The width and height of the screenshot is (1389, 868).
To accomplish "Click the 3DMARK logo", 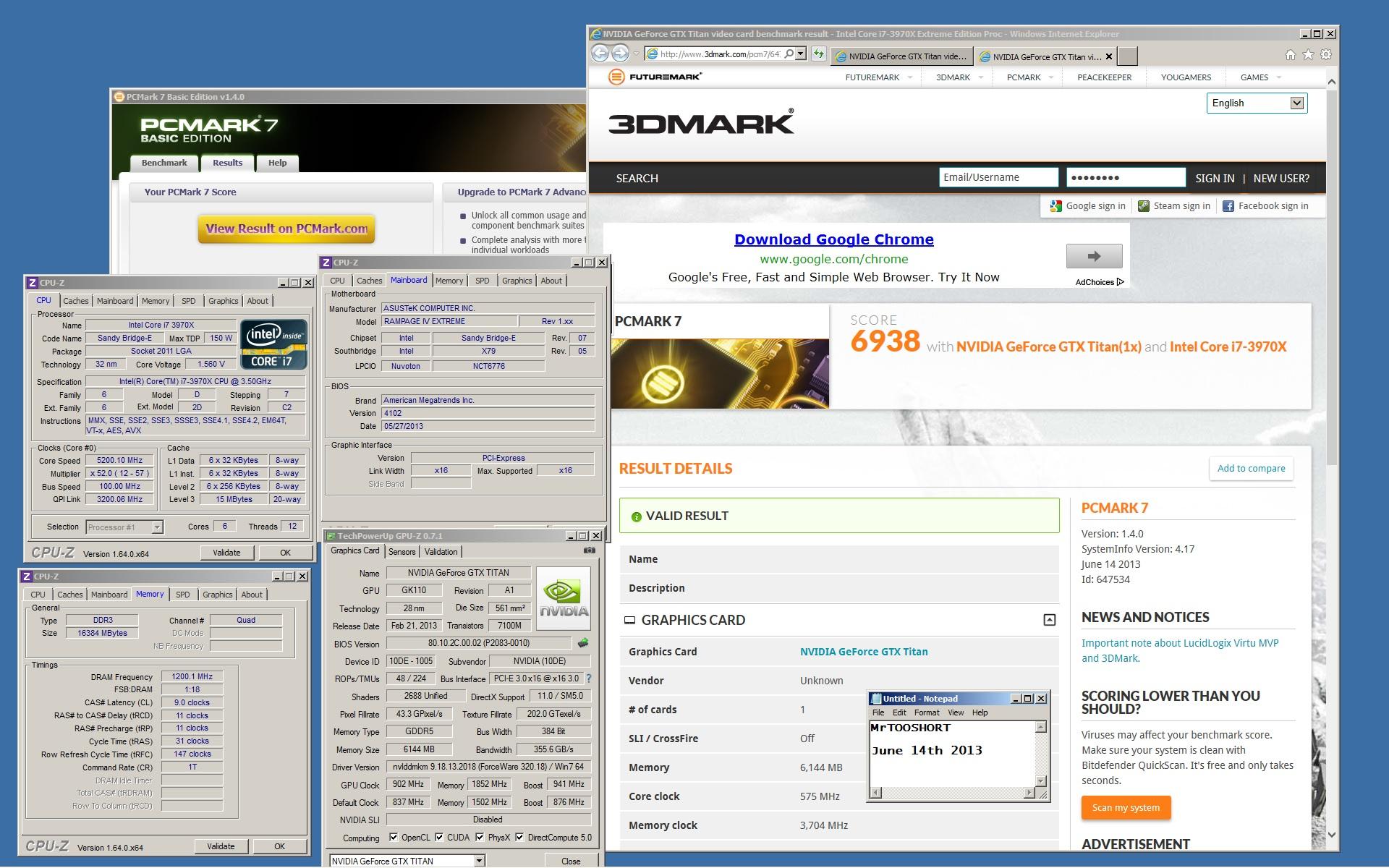I will click(x=701, y=122).
